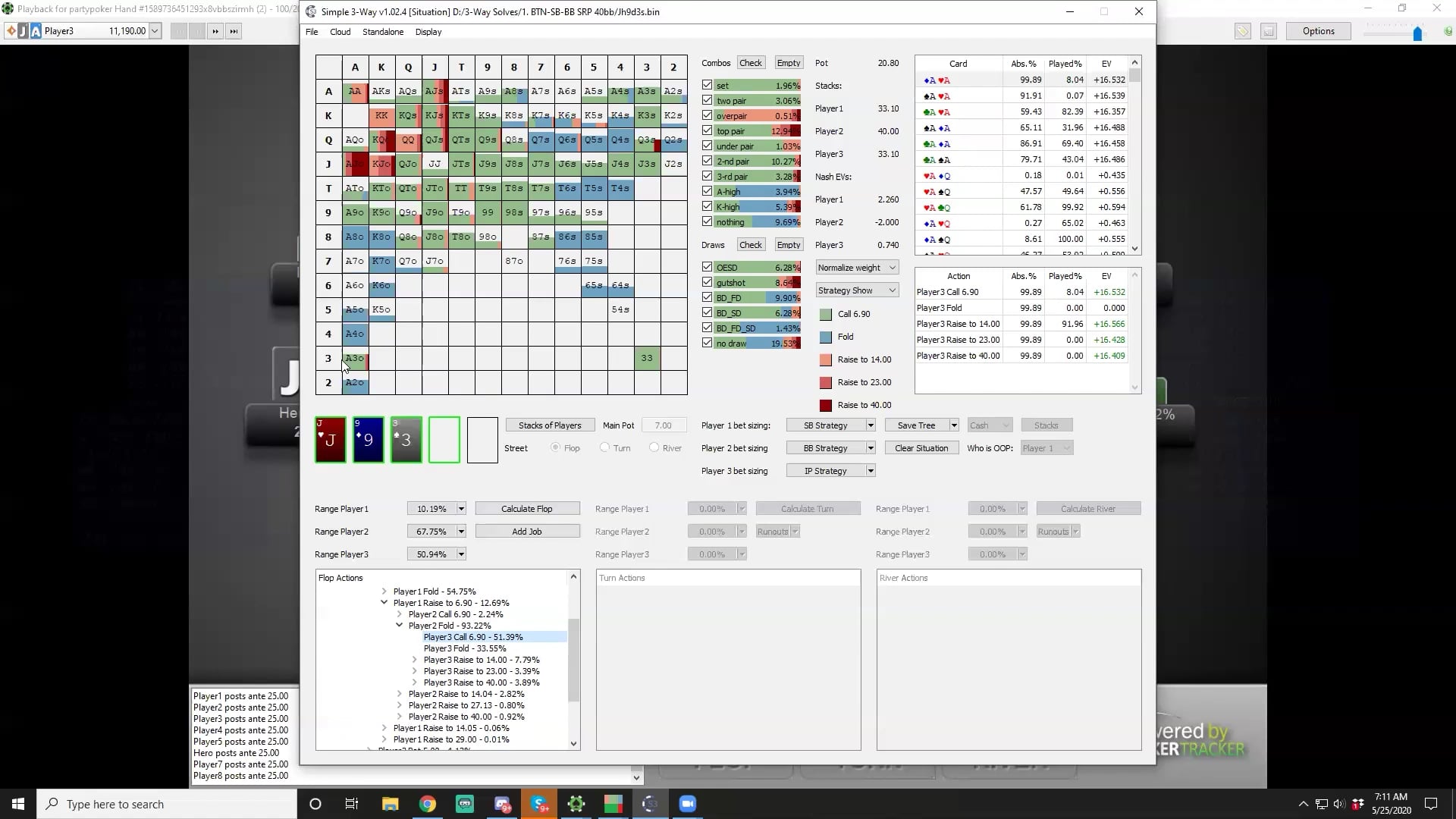Click the skip-to-end playback button in replayer
Viewport: 1456px width, 819px height.
click(234, 31)
